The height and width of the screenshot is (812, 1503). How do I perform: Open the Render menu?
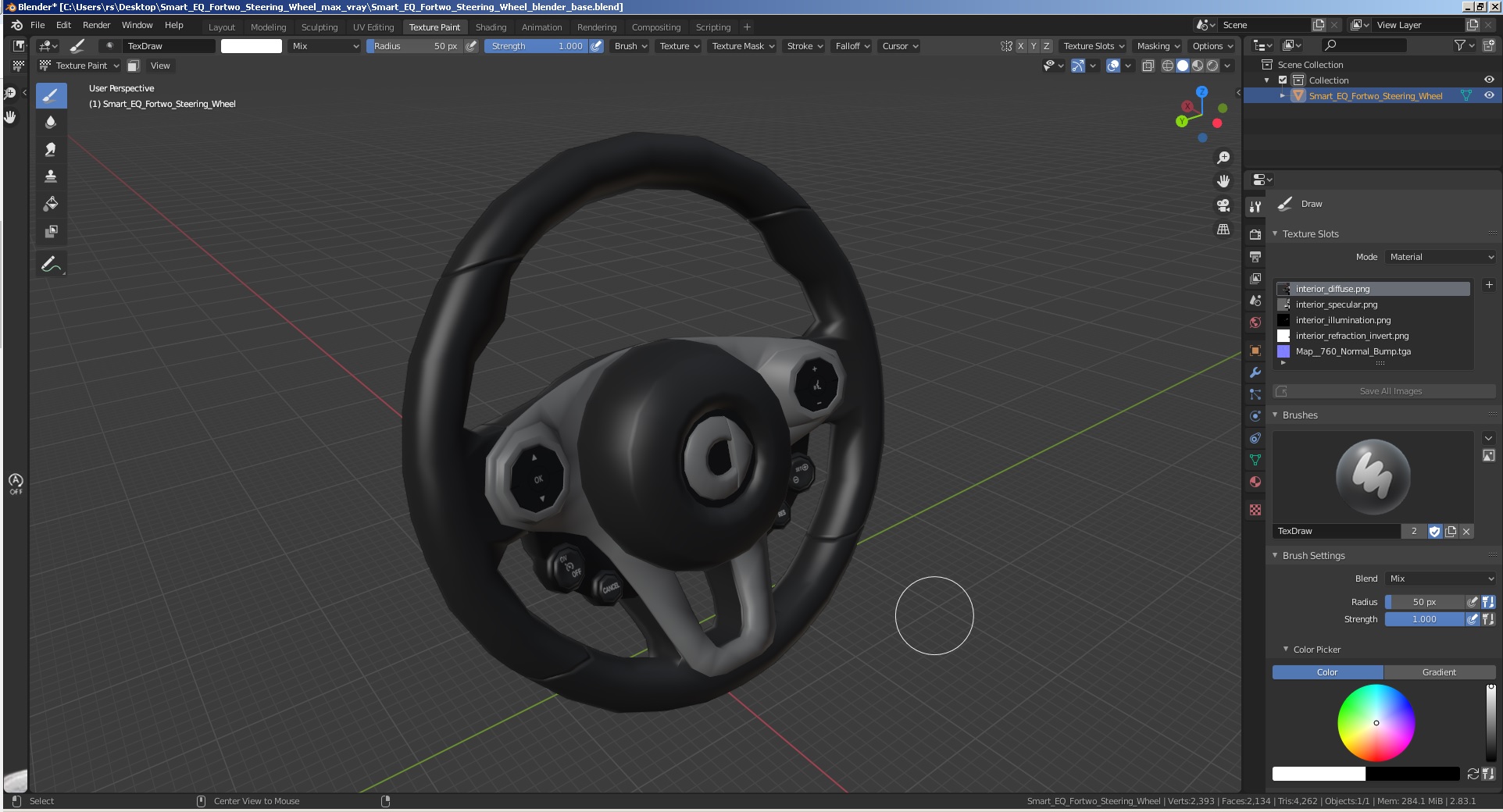[97, 25]
